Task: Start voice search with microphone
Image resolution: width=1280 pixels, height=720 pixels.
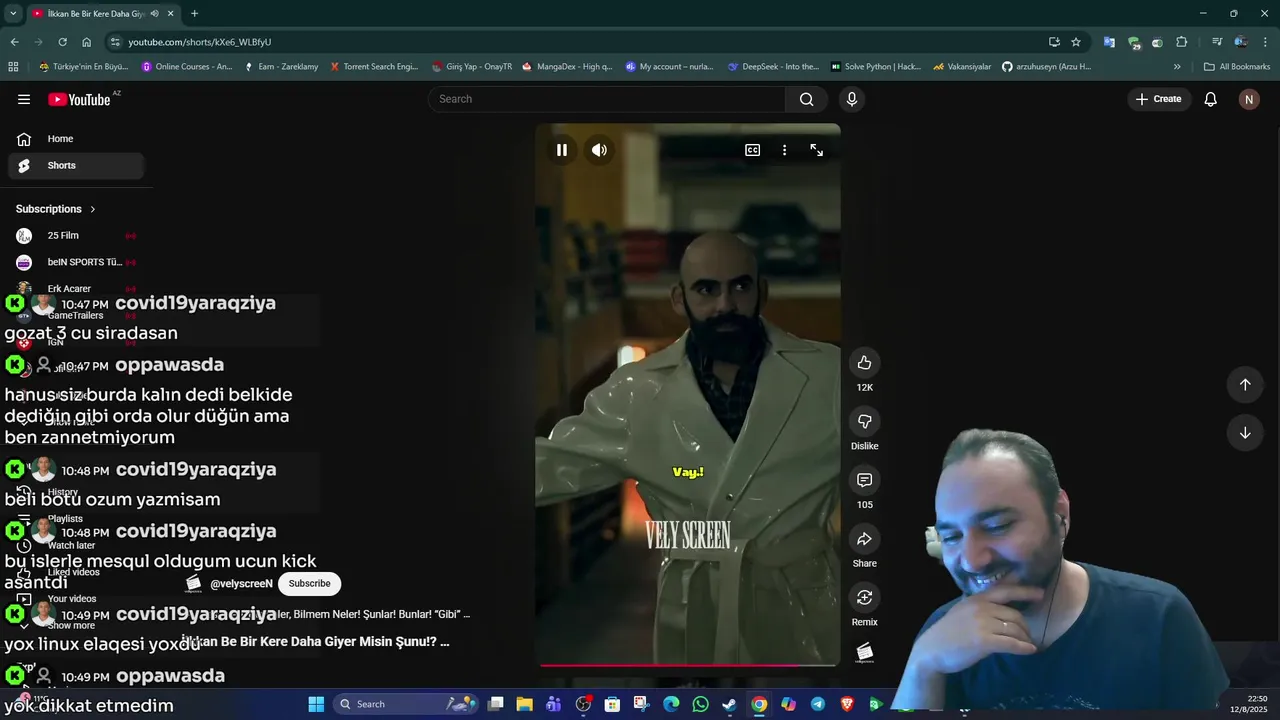Action: pyautogui.click(x=852, y=99)
